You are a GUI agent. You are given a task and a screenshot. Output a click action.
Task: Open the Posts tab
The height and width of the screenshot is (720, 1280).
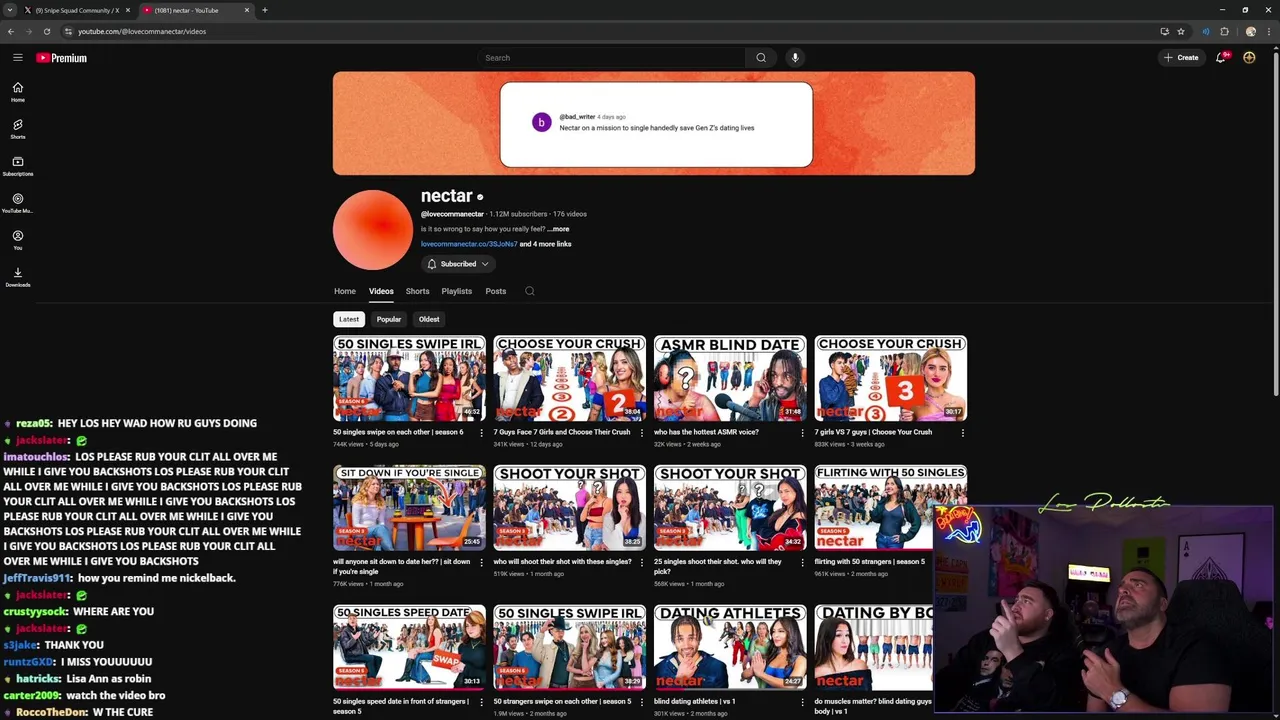496,291
